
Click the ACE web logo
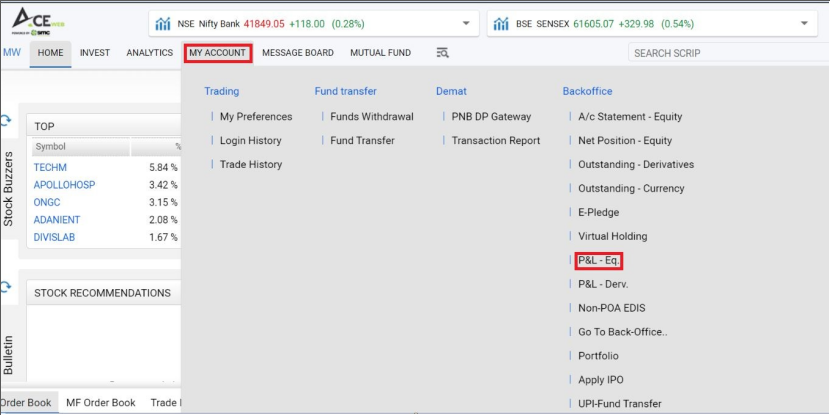coord(37,21)
